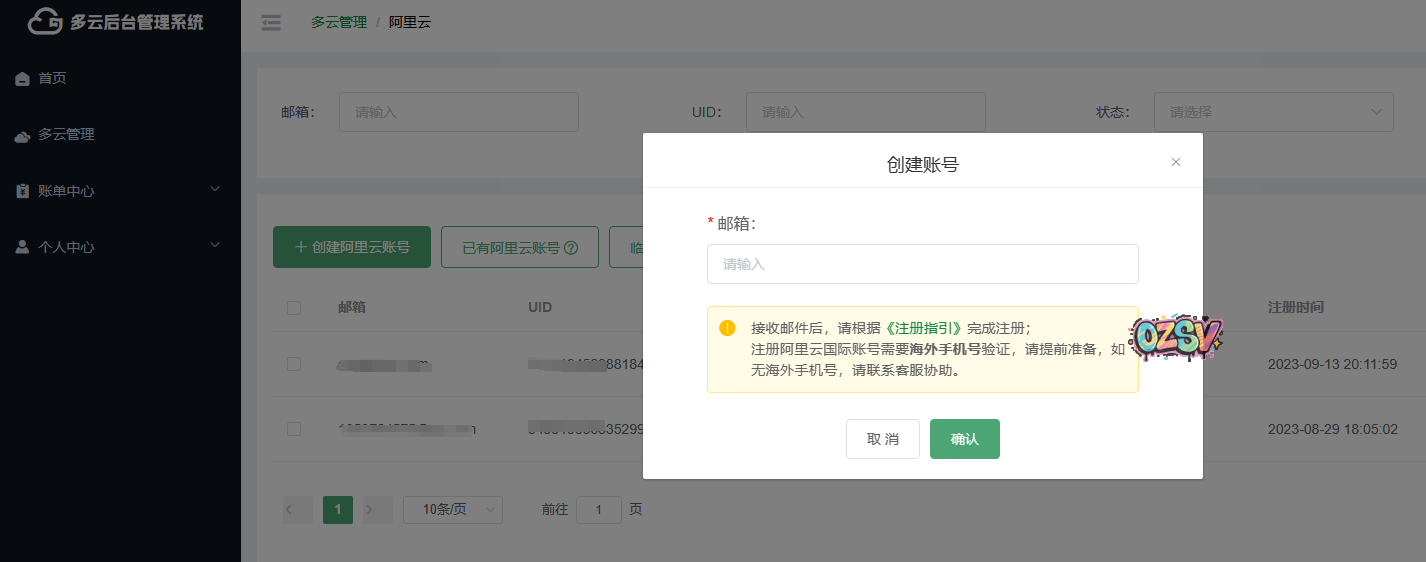Select page 1 in pagination
This screenshot has width=1426, height=562.
pos(338,510)
